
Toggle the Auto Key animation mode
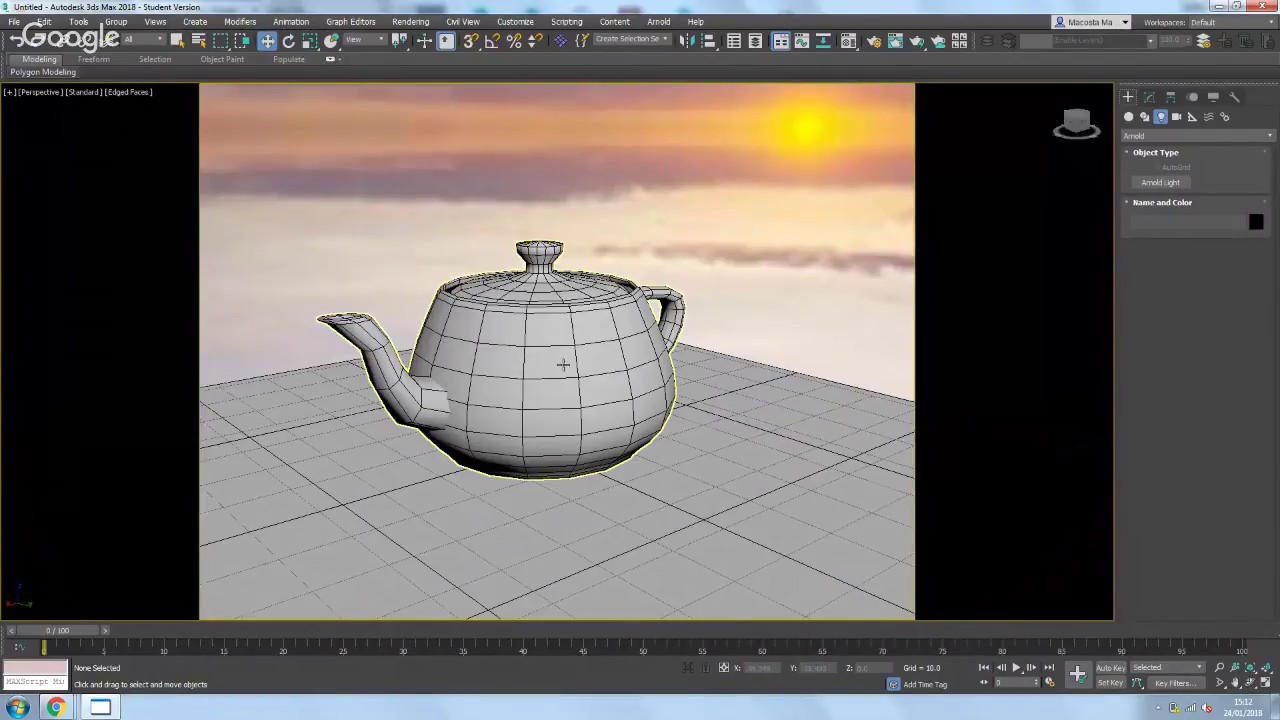click(x=1110, y=668)
